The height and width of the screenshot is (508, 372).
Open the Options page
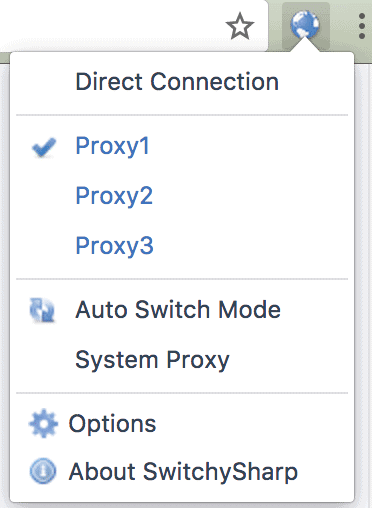[x=112, y=424]
